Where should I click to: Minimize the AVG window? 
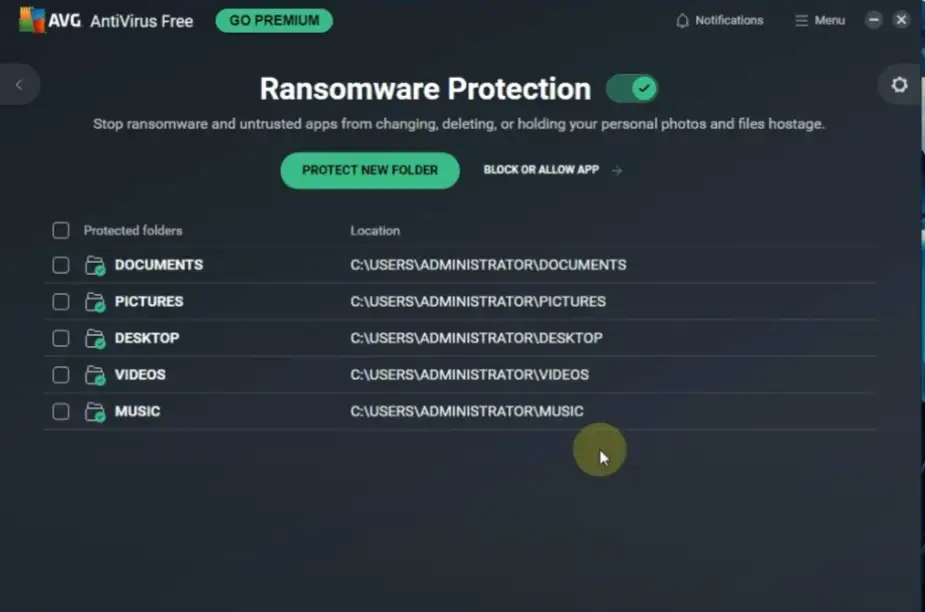click(x=874, y=20)
